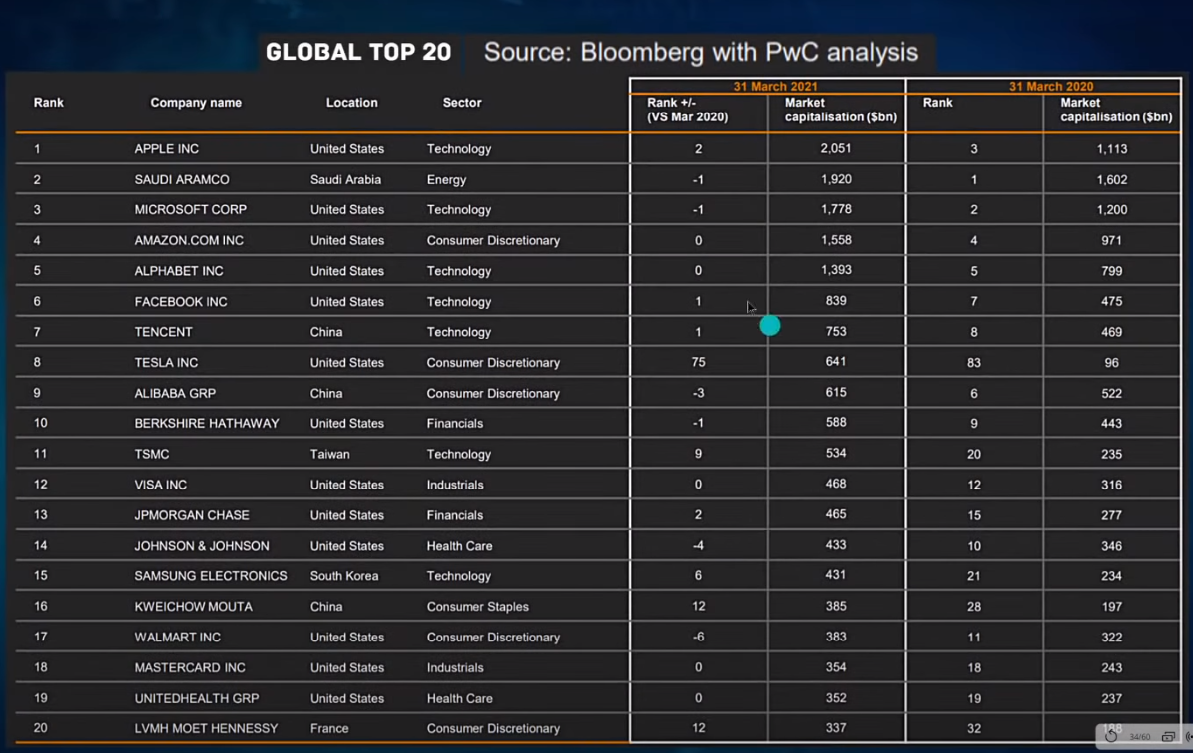Click Financials sector in Berkshire Hathaway row
The height and width of the screenshot is (753, 1193).
(x=455, y=424)
